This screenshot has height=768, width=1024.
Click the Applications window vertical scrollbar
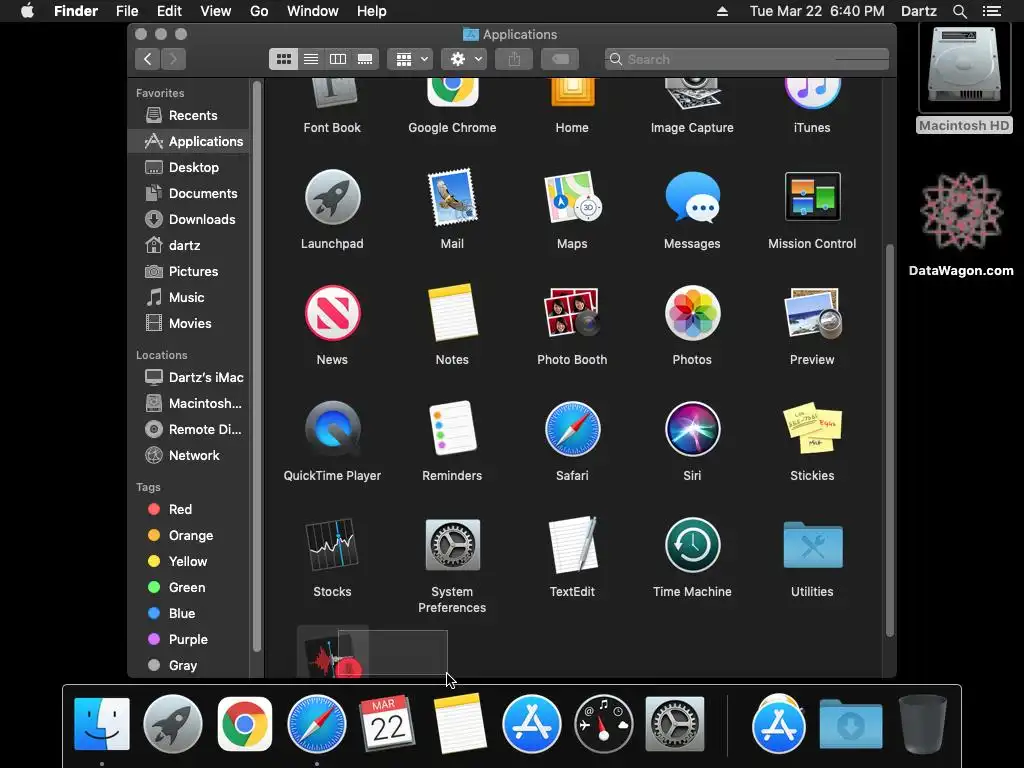click(889, 440)
